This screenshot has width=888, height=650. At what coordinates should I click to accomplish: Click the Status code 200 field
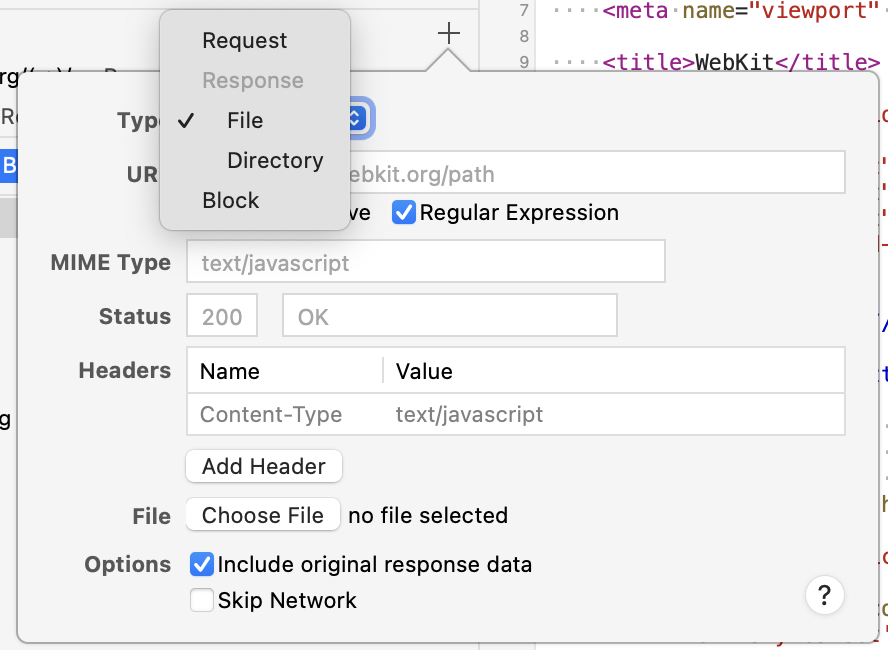click(222, 317)
